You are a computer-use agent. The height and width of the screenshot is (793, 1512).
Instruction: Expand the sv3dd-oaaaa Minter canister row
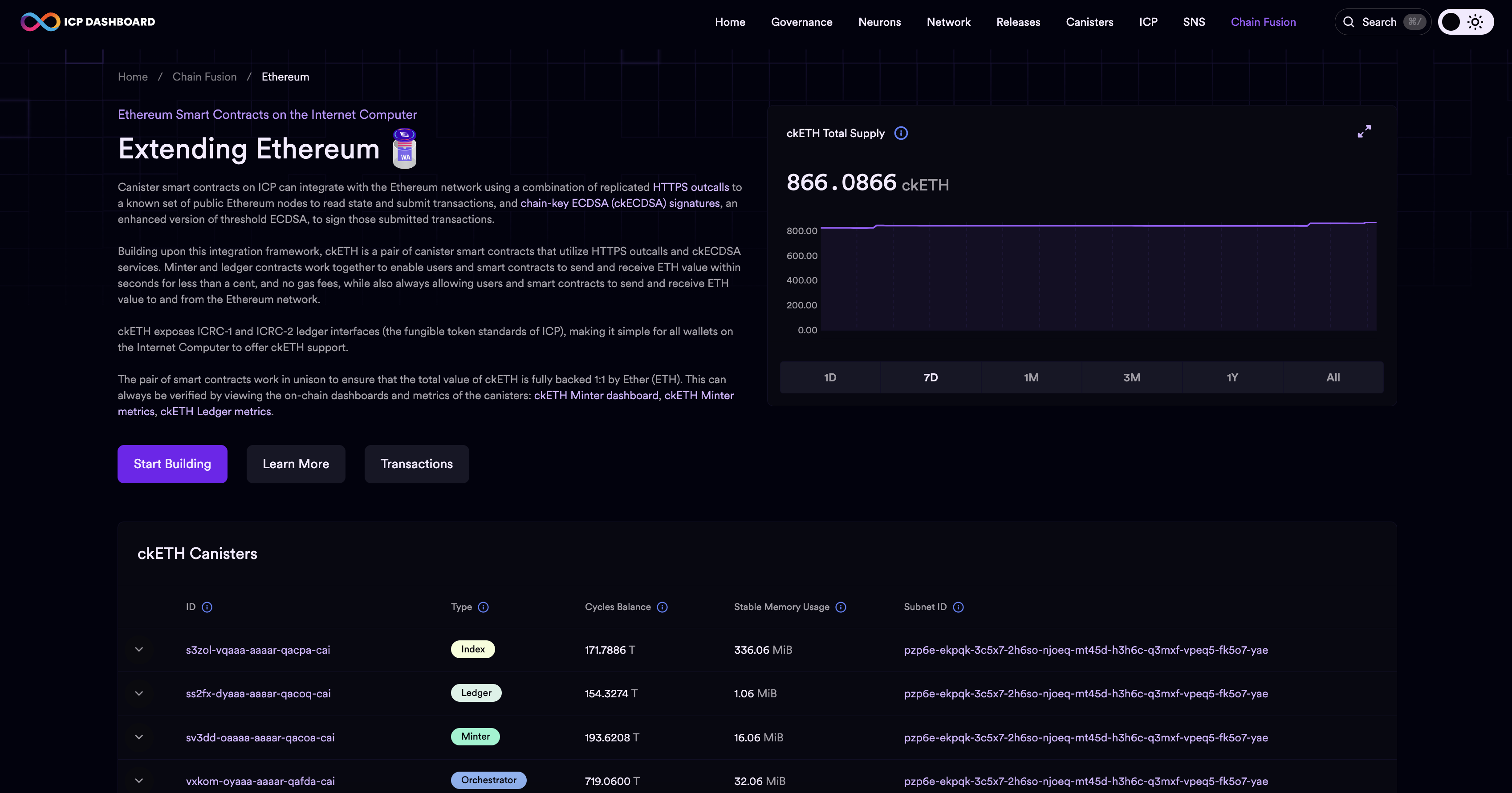(x=139, y=737)
